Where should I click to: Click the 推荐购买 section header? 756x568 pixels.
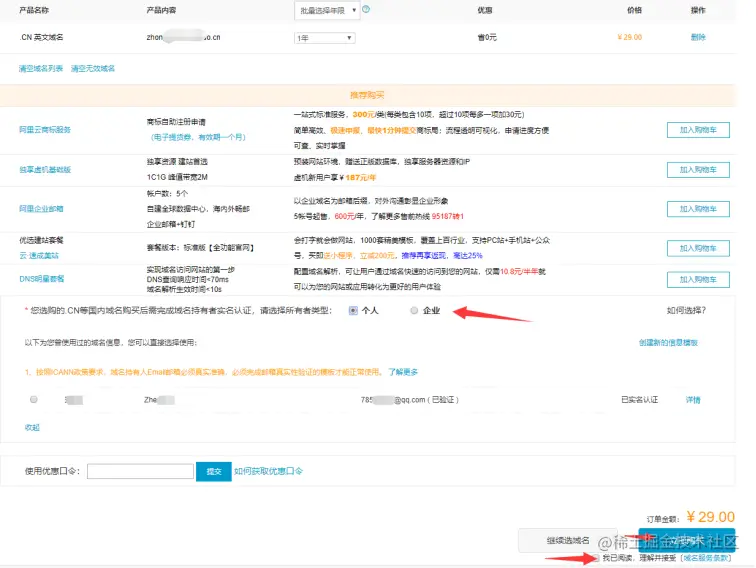point(367,95)
